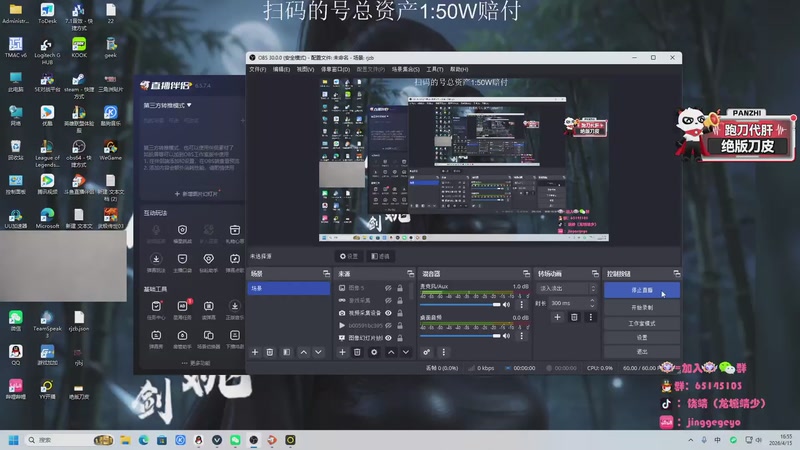Open 淡入淡出 transition type dropdown
This screenshot has height=450, width=800.
(566, 289)
